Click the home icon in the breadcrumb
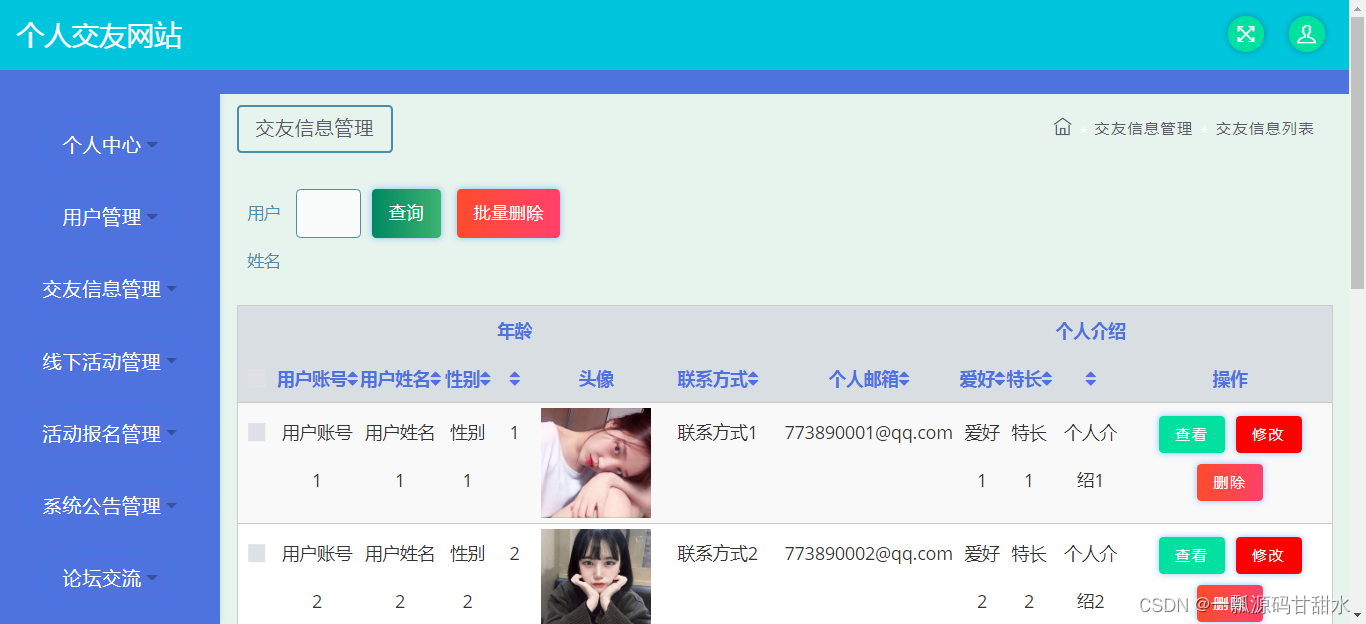 1063,126
